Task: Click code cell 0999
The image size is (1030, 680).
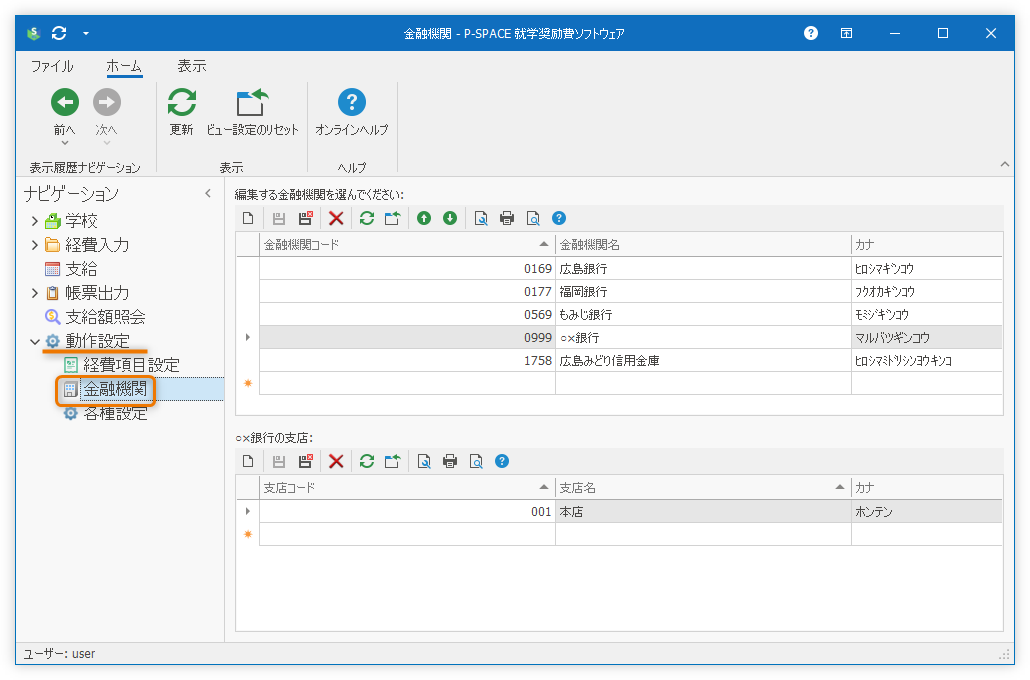Action: [x=407, y=338]
